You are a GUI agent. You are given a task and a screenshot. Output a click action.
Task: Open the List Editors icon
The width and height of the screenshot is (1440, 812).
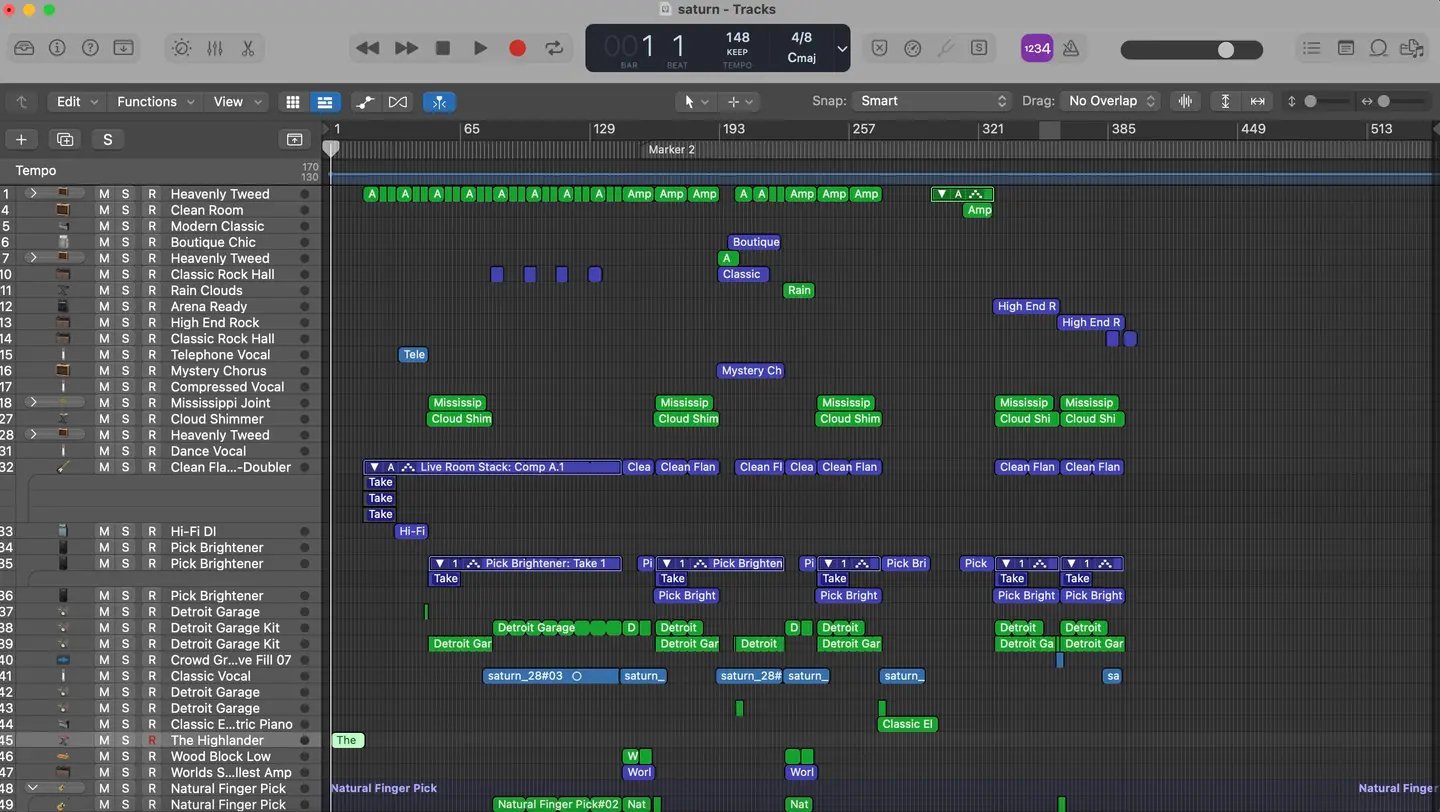pos(1312,48)
